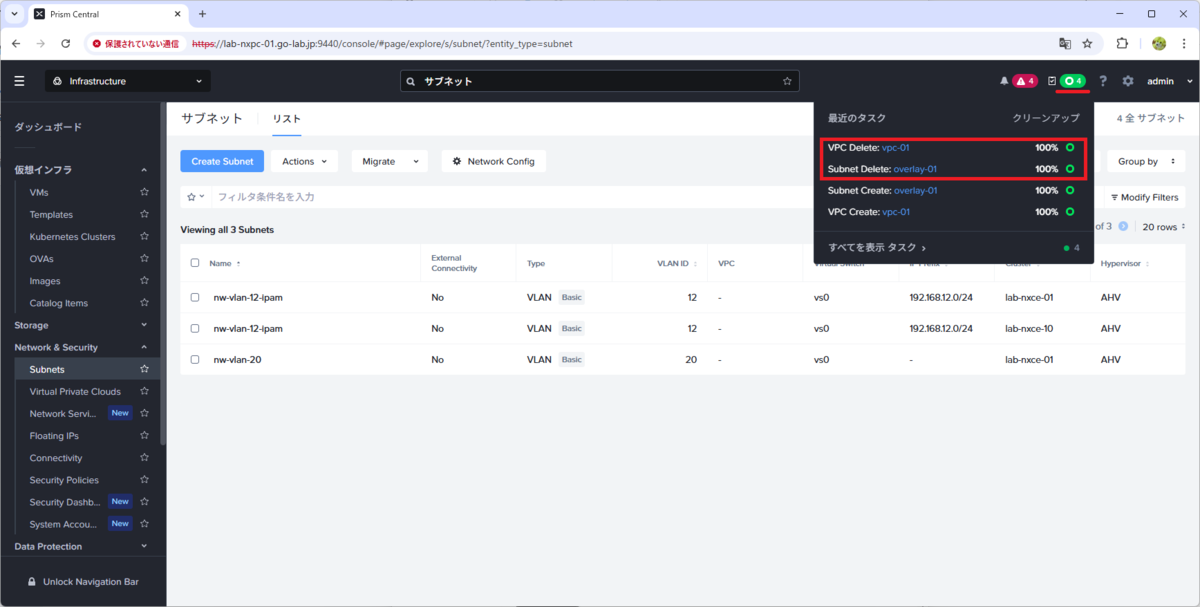Open the Migrate dropdown

(390, 161)
